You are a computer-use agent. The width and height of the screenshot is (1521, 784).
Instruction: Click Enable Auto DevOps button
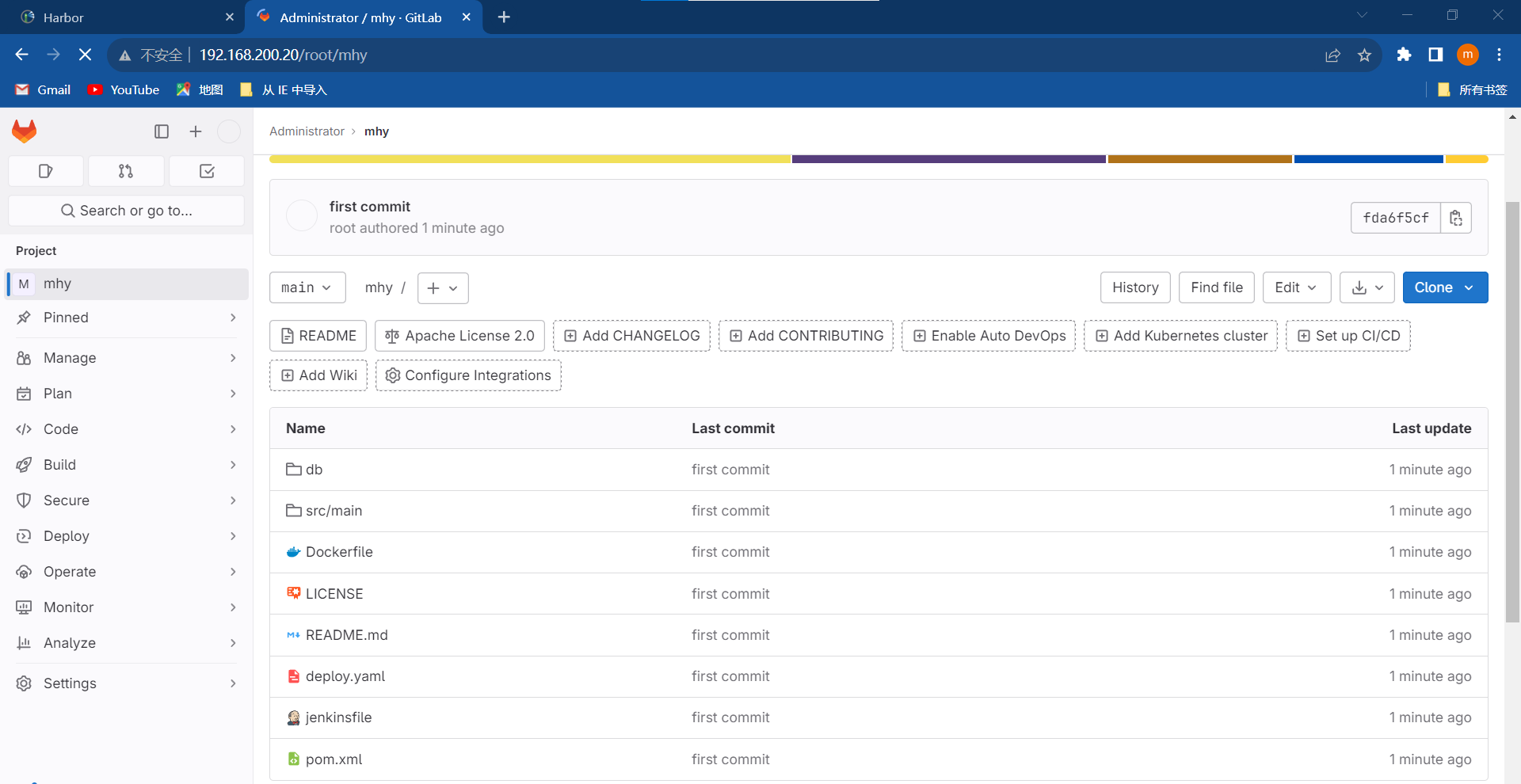click(989, 336)
